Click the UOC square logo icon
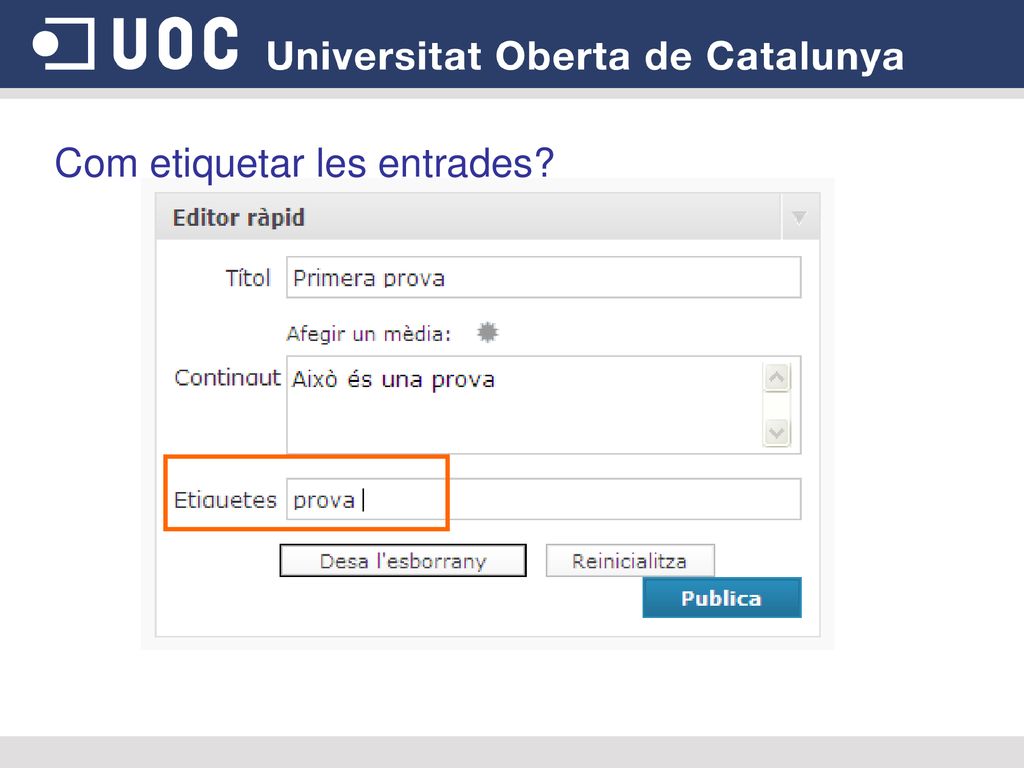The image size is (1024, 768). pyautogui.click(x=63, y=44)
